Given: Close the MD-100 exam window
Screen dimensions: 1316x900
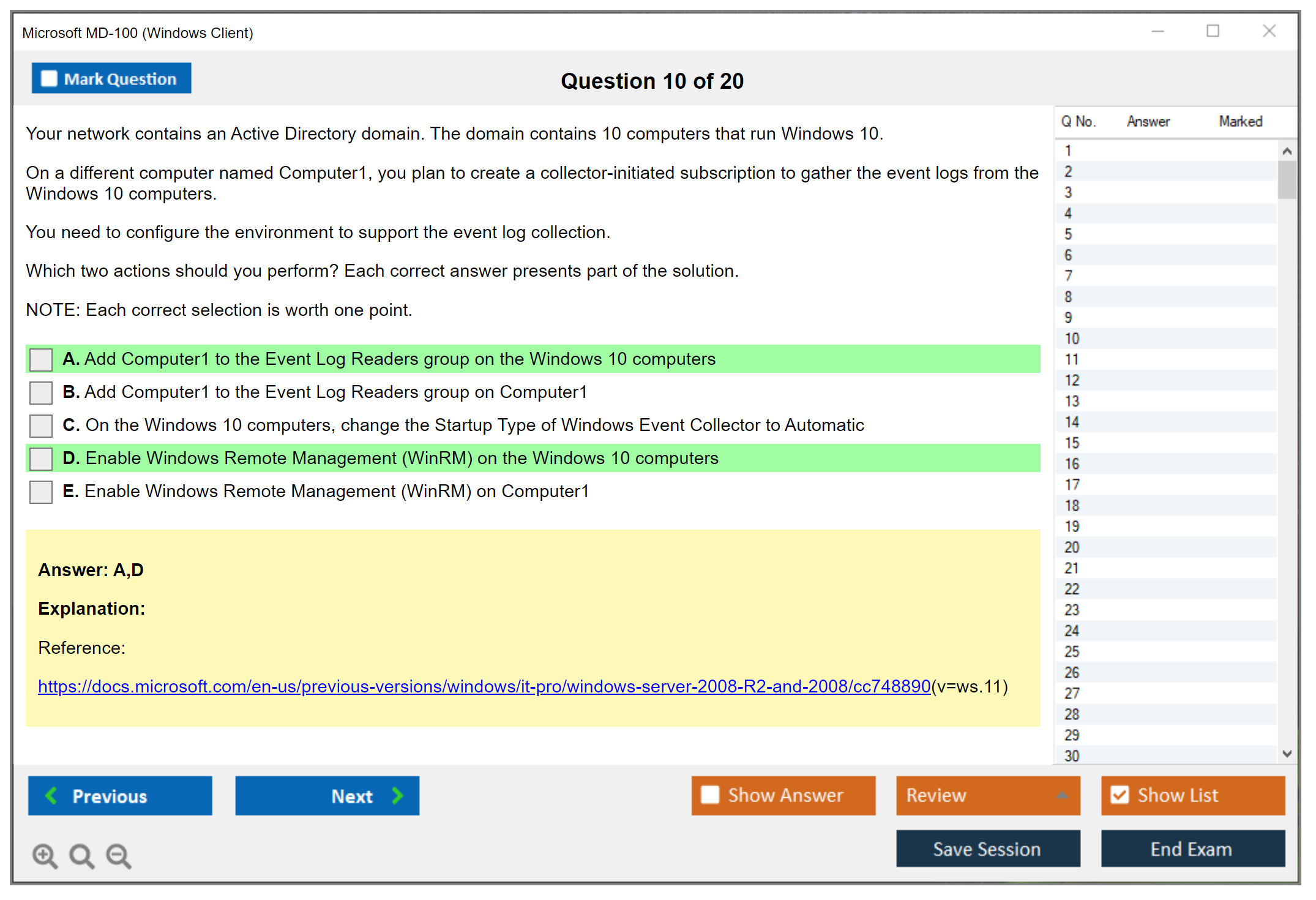Looking at the screenshot, I should pyautogui.click(x=1269, y=31).
